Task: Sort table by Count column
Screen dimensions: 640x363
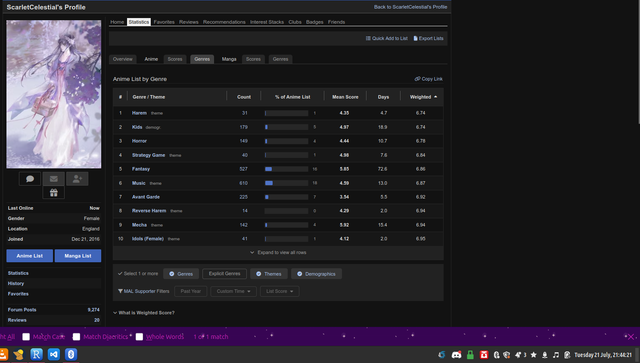Action: coord(244,97)
